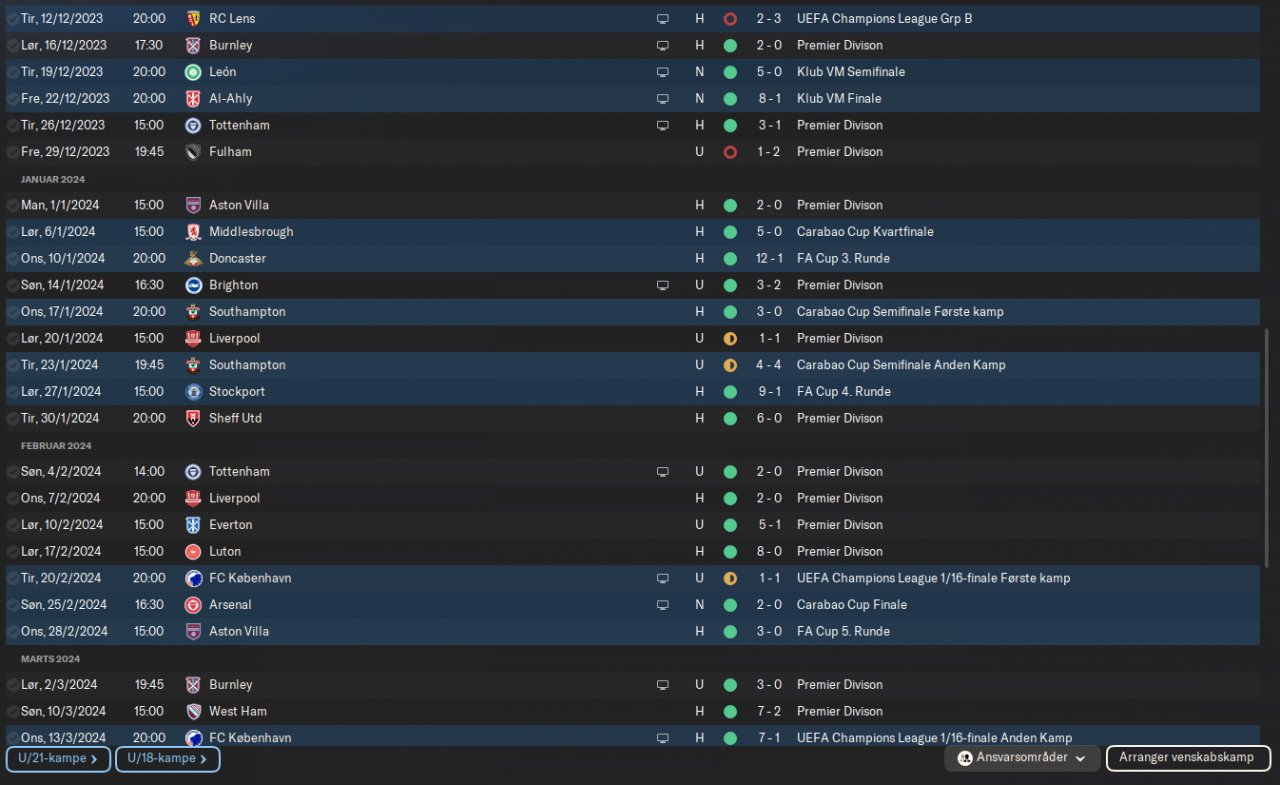The height and width of the screenshot is (785, 1280).
Task: Click the red loss indicator for Fulham match
Action: click(730, 152)
